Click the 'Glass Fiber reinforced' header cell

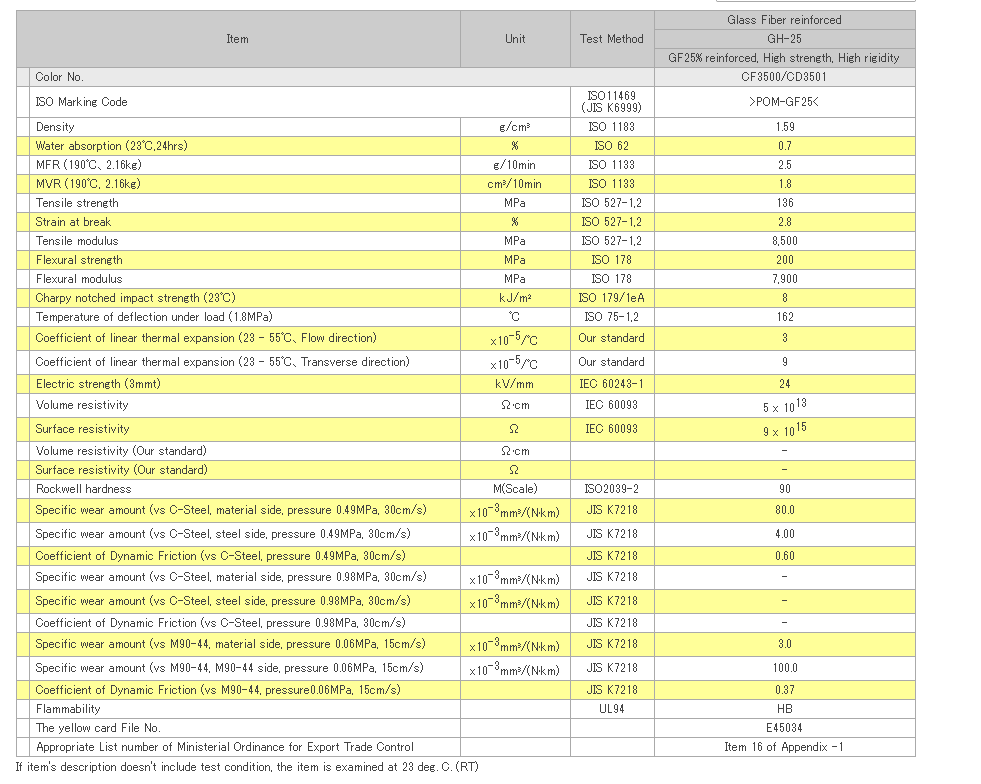coord(784,20)
